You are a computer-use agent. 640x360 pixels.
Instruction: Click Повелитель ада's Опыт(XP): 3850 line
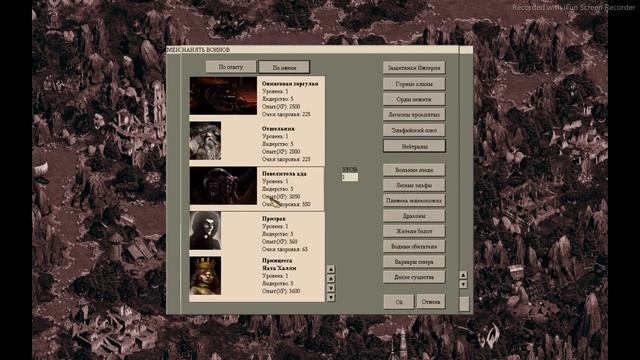281,196
